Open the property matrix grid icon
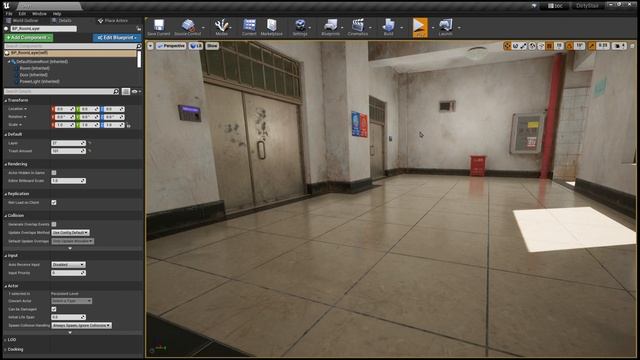 pyautogui.click(x=126, y=91)
